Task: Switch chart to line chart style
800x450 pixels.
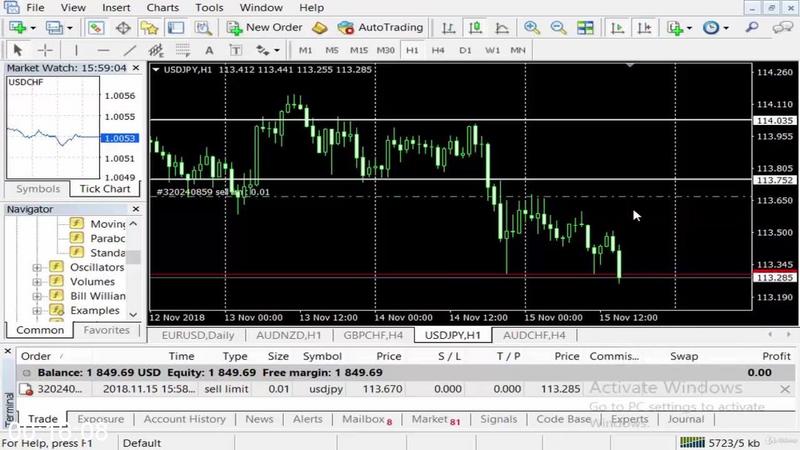Action: (502, 28)
